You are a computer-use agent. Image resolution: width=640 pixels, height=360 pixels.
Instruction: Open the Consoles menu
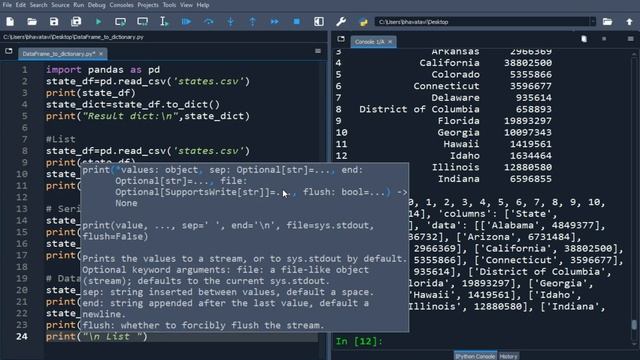pos(121,5)
